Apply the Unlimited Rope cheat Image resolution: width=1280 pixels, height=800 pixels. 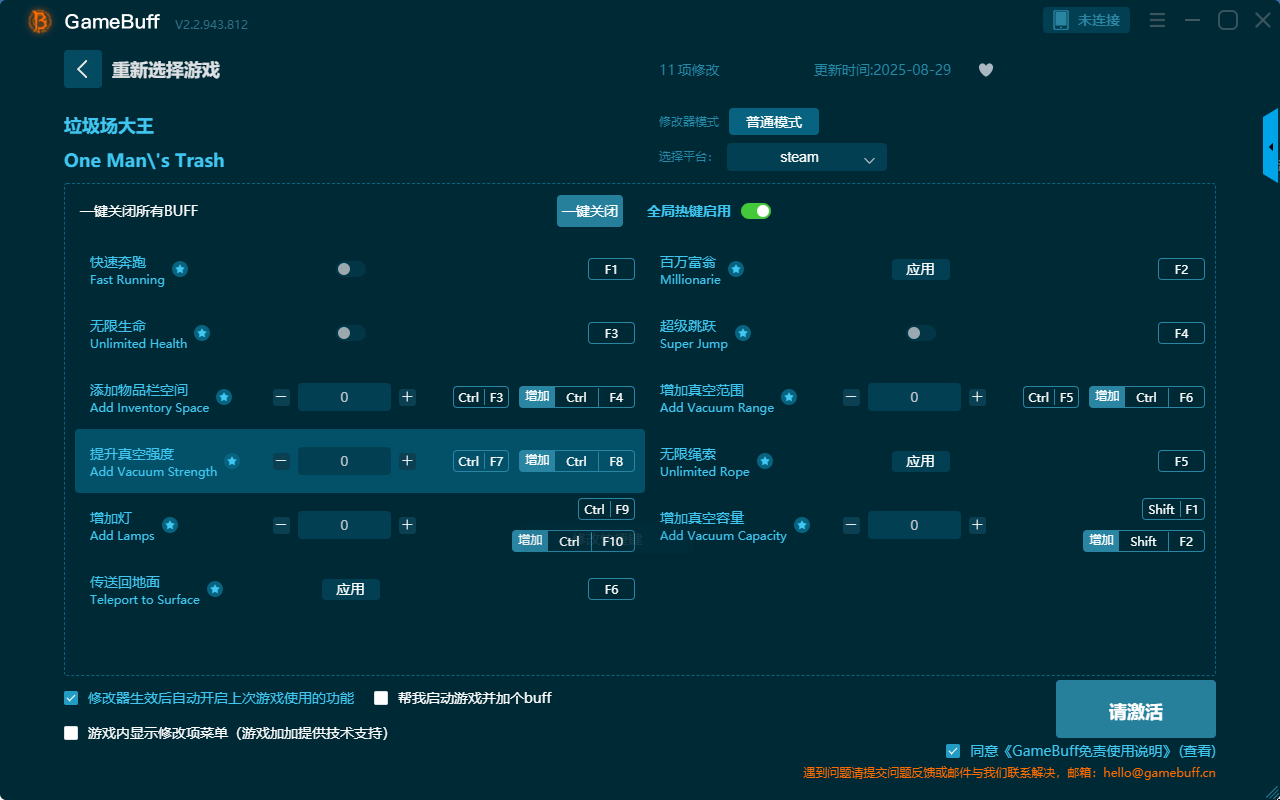(921, 461)
